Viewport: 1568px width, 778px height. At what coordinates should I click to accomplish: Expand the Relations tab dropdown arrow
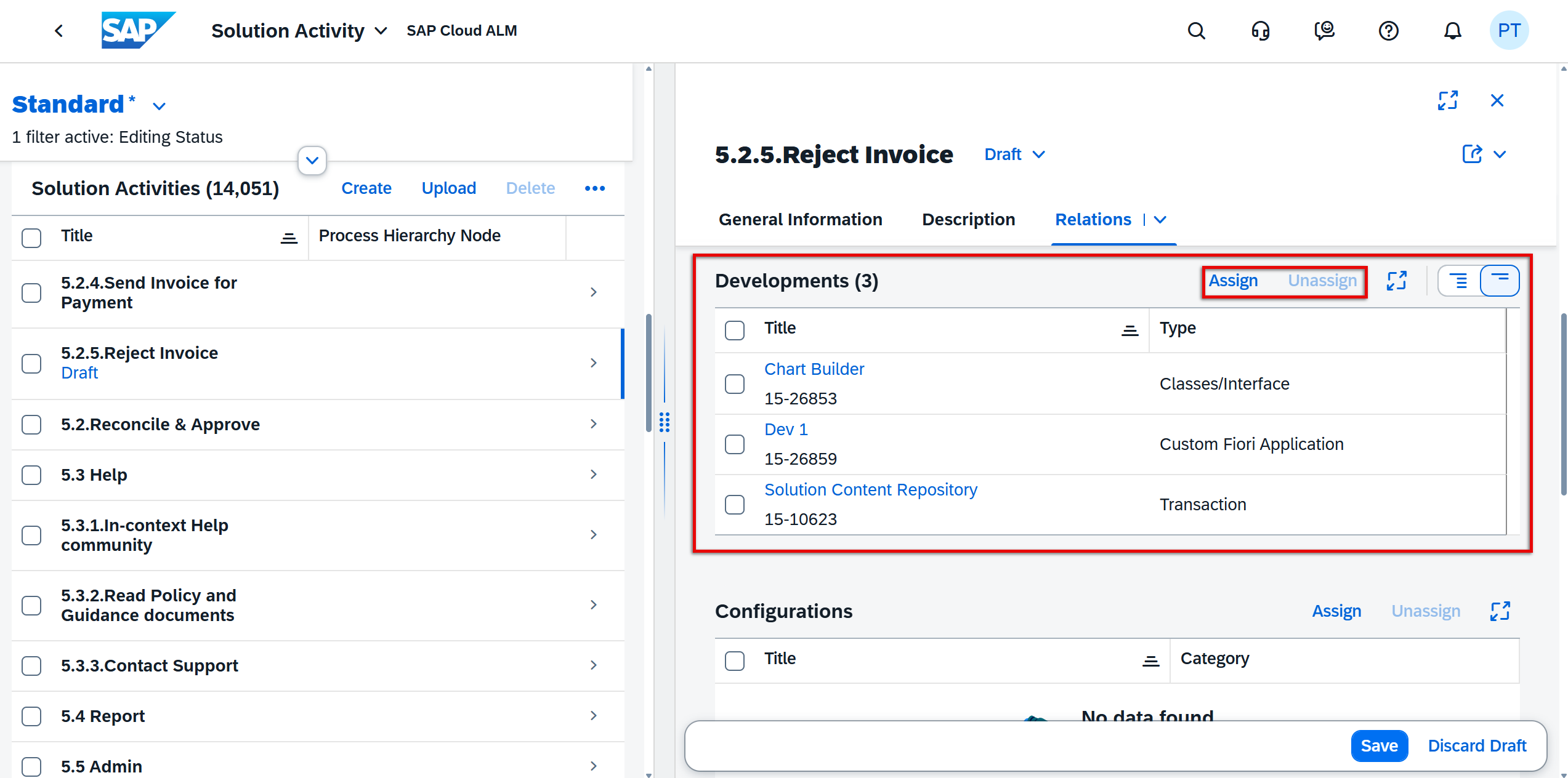1160,220
